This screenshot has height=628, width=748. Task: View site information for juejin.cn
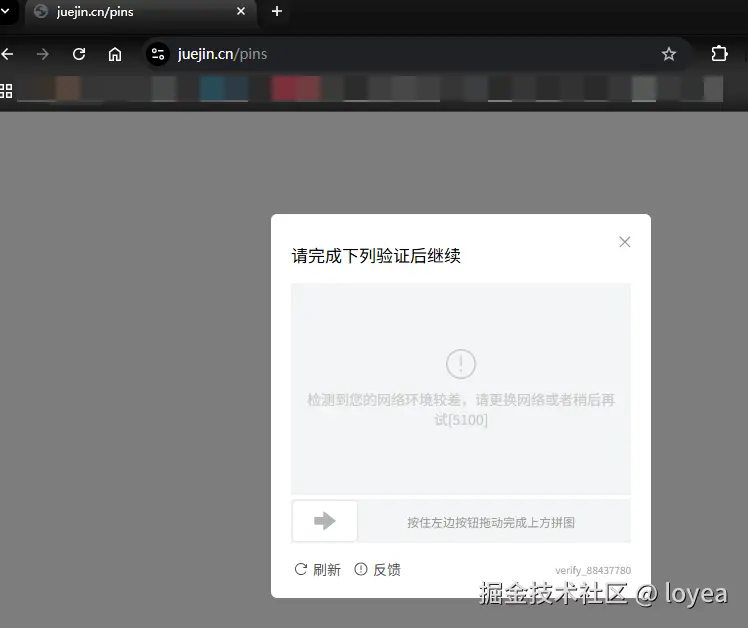pyautogui.click(x=158, y=54)
